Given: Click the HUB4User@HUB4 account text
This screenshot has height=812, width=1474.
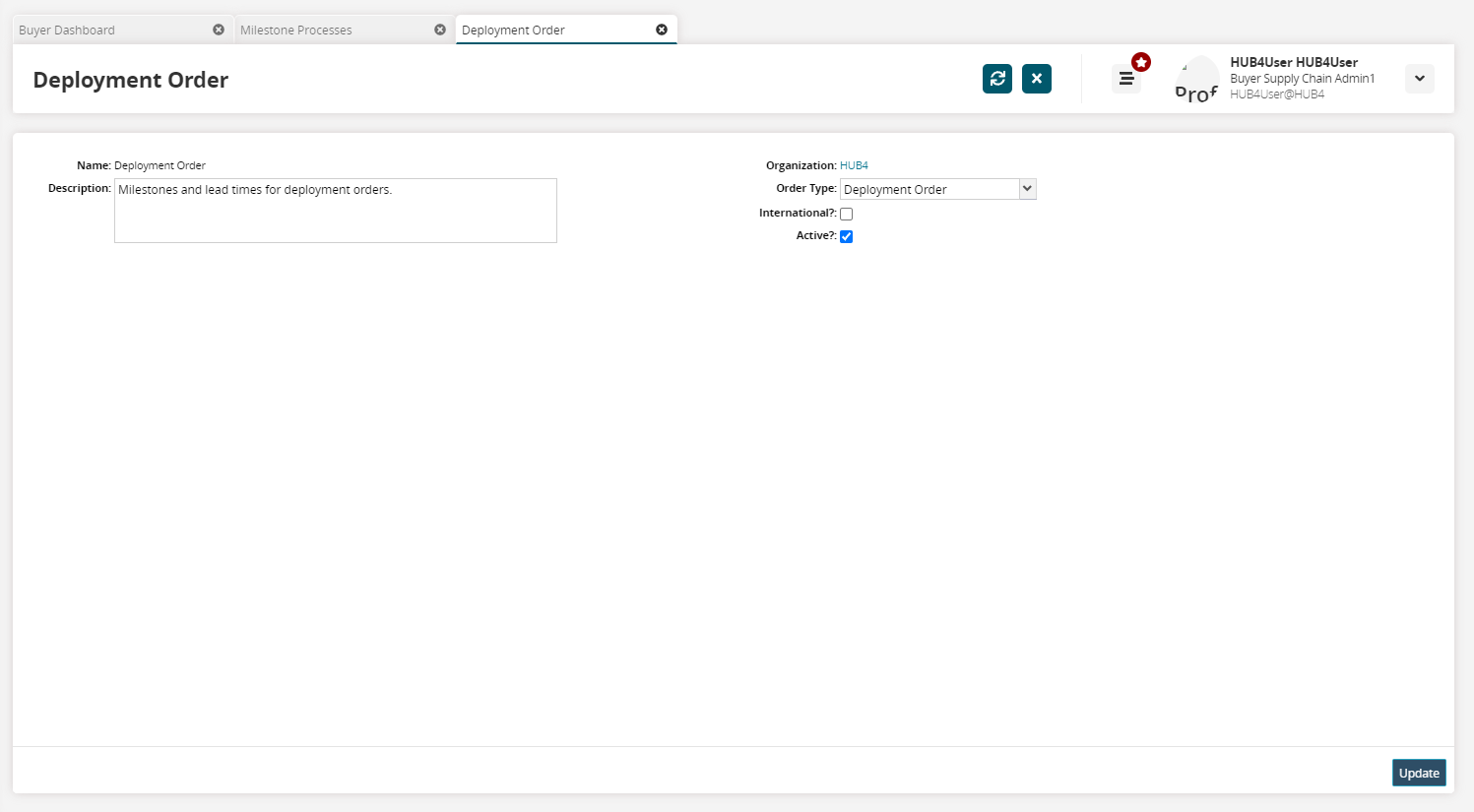Looking at the screenshot, I should click(1277, 94).
